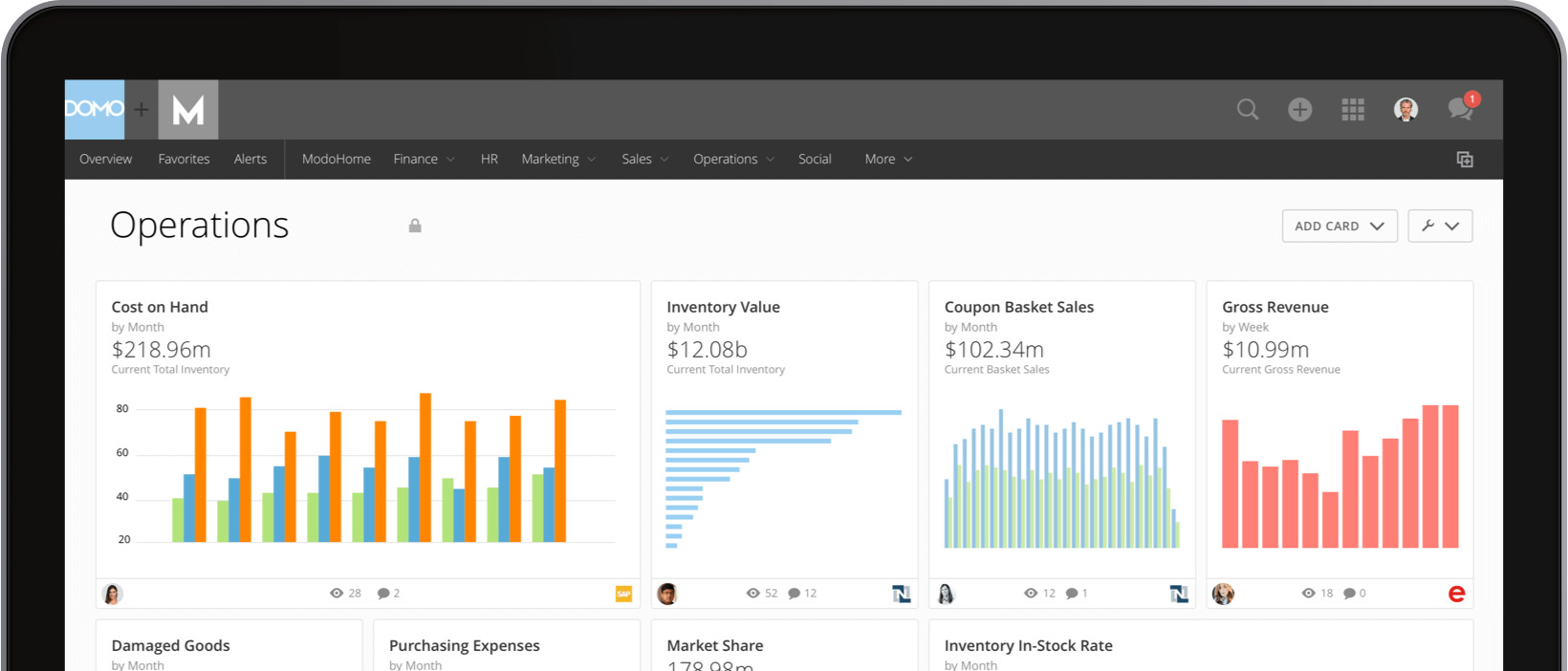This screenshot has width=1568, height=671.
Task: Click the page layout copy icon in the nav bar
Action: click(1465, 160)
